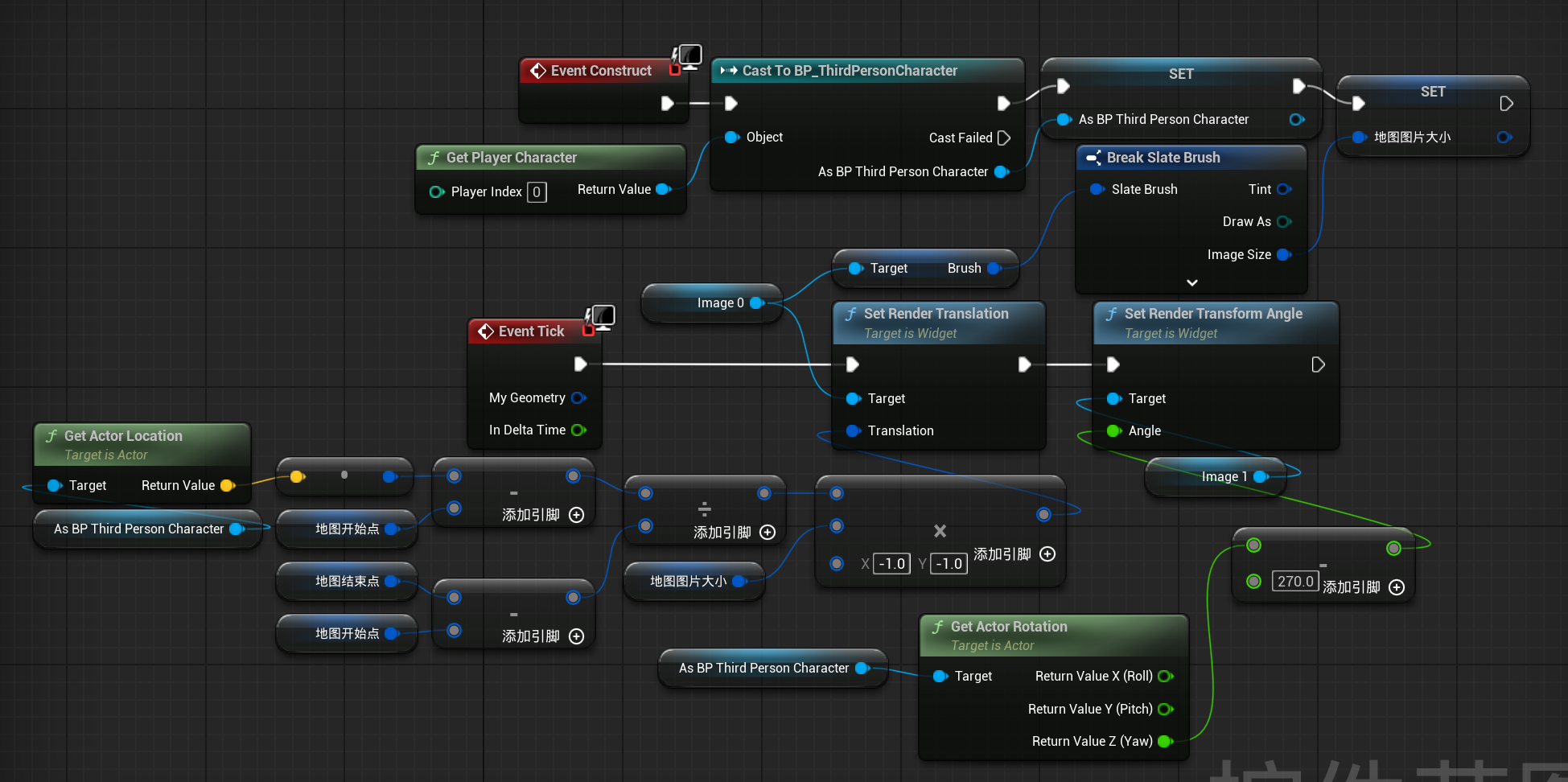Click the Image Size output pin
1568x782 pixels.
coord(1283,255)
